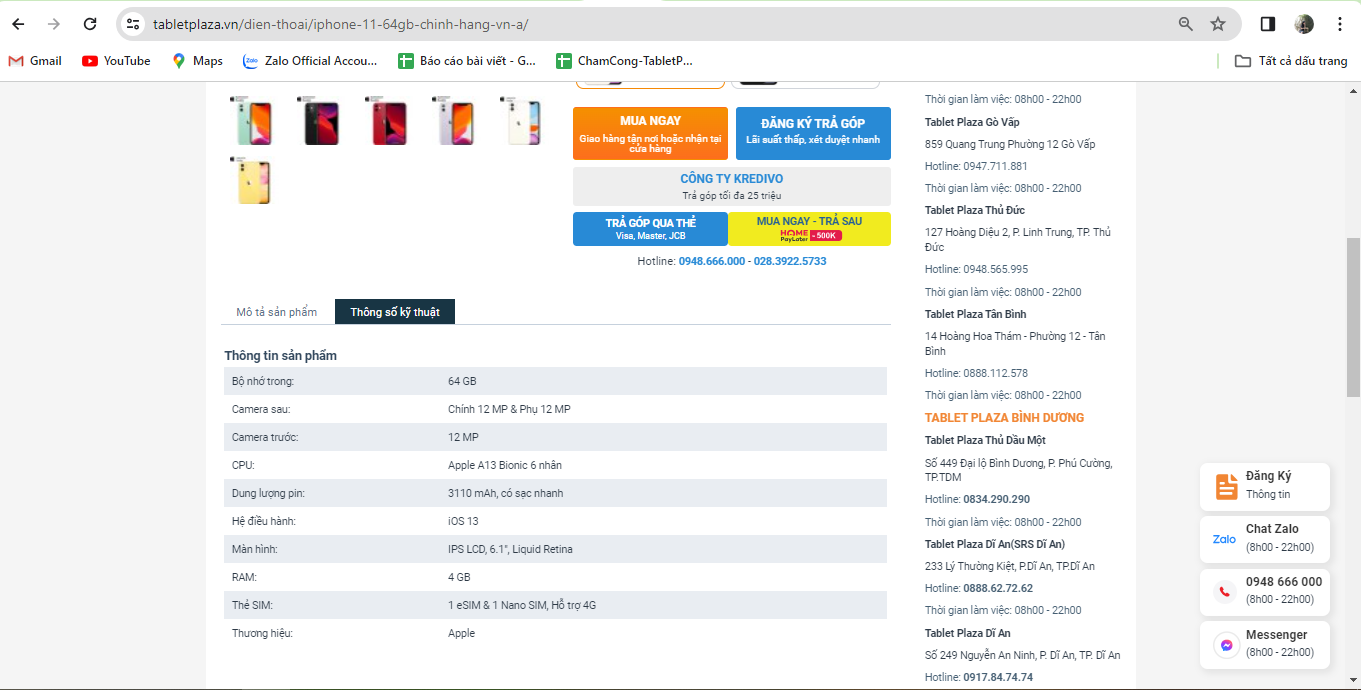1361x690 pixels.
Task: Click Tablet Plaza Thủ Dầu Một store
Action: pos(985,440)
